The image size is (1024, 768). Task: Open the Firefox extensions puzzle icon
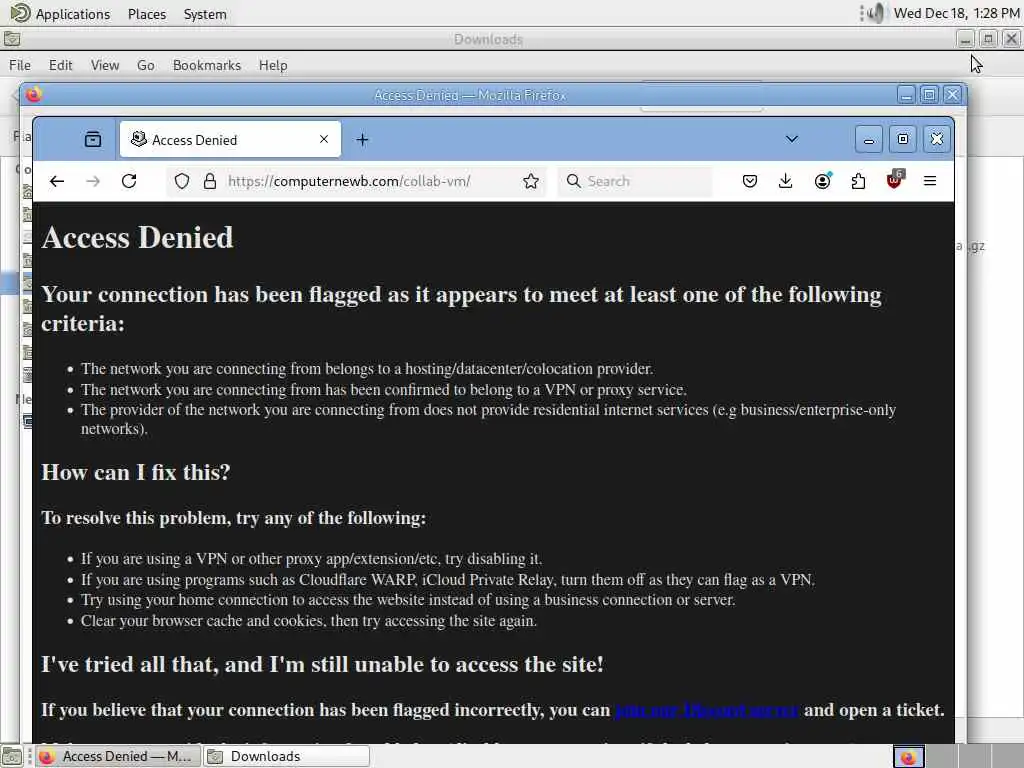(x=858, y=181)
